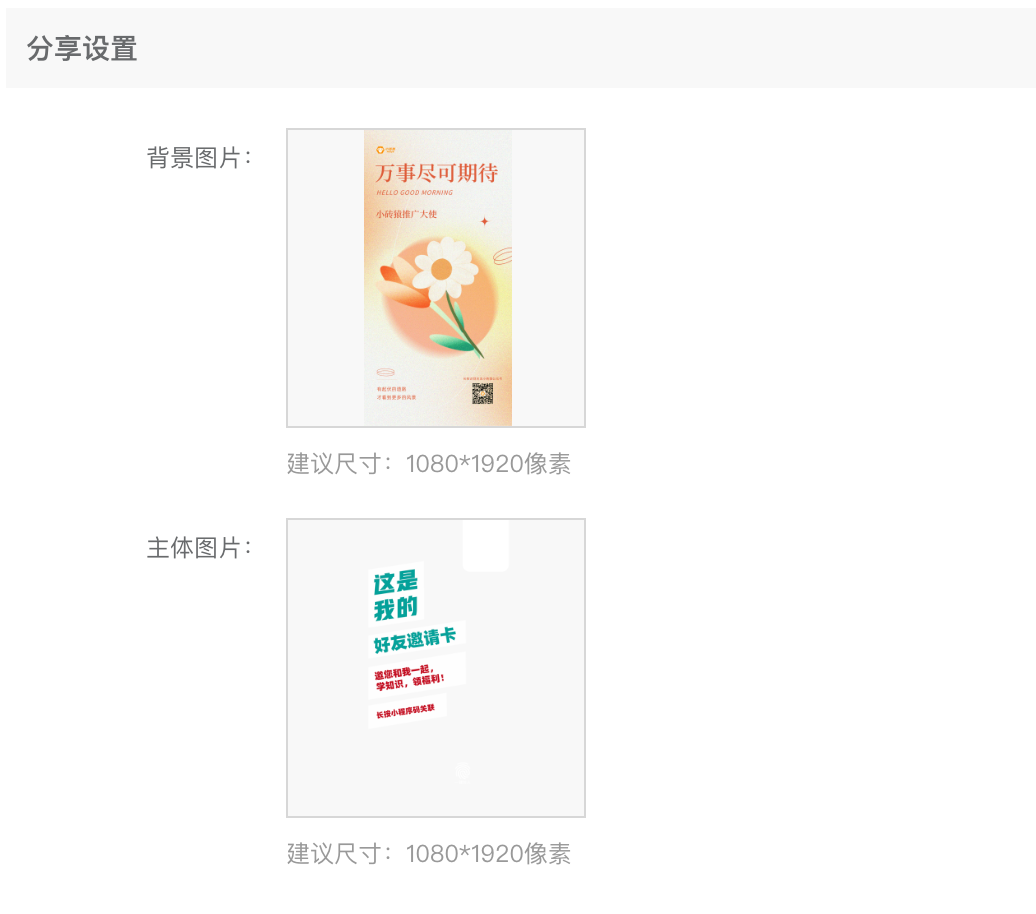Click the 背景图片 field label
The image size is (1036, 914).
click(x=199, y=158)
